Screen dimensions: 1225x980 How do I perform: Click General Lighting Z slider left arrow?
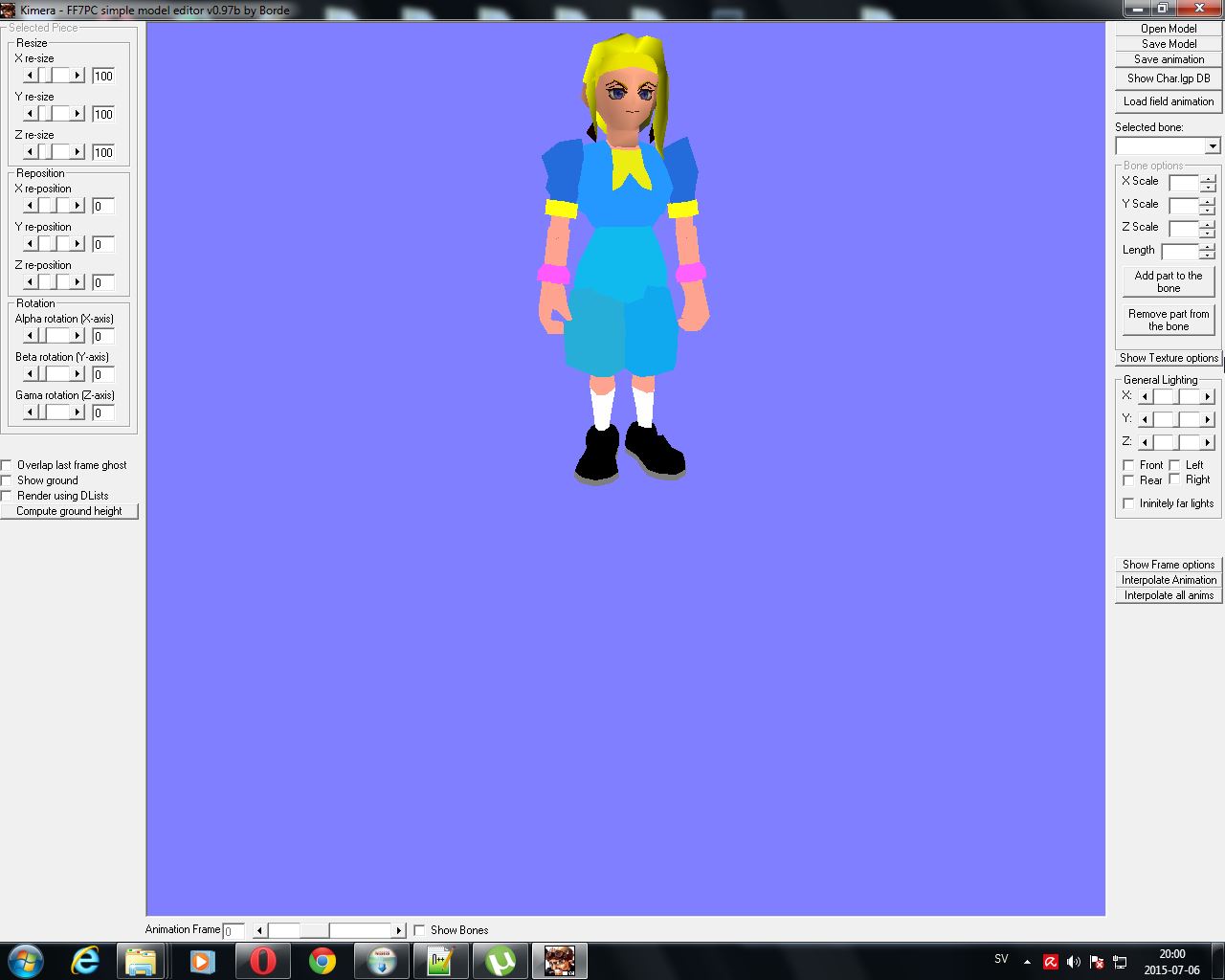[1146, 442]
